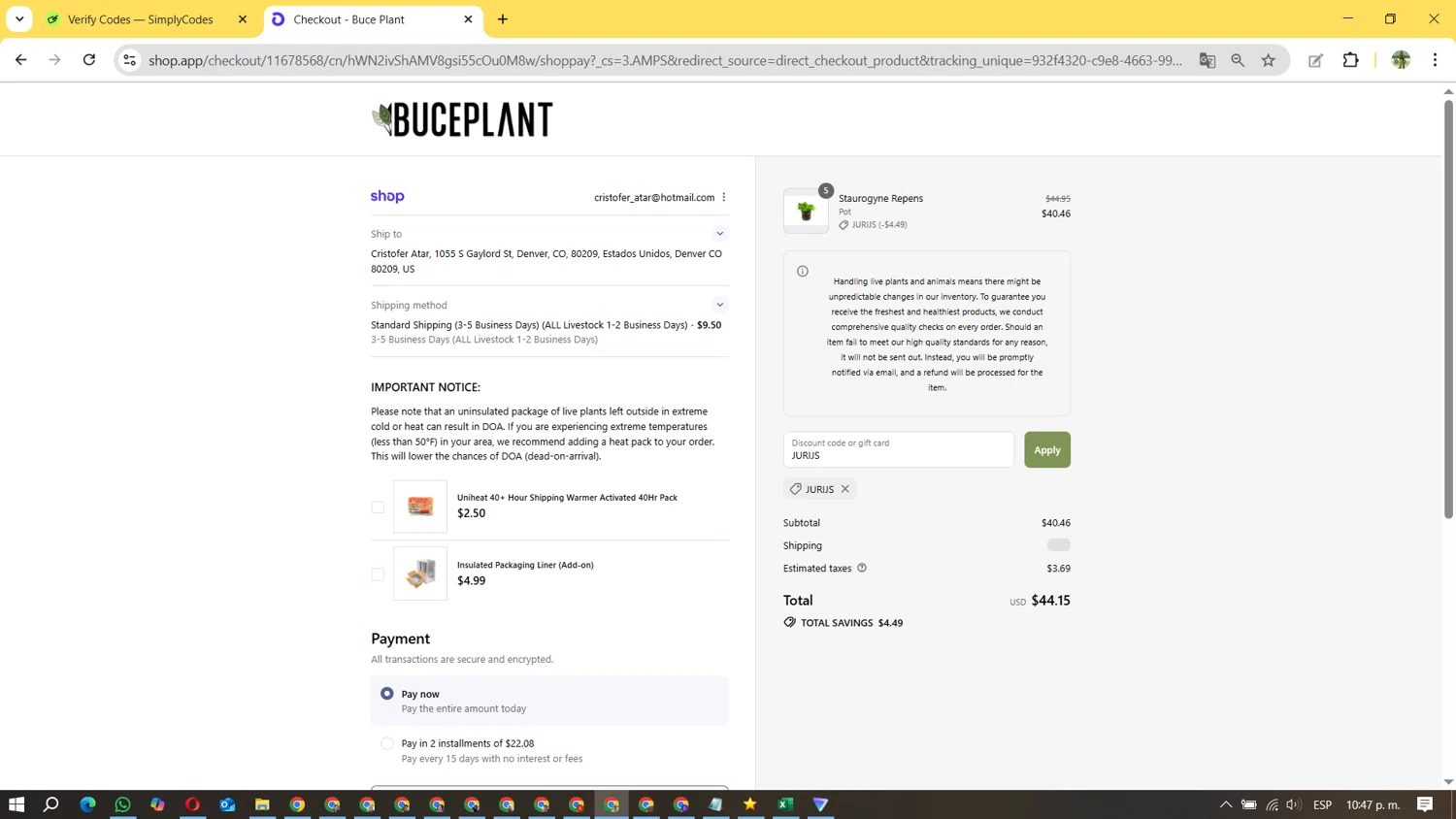Viewport: 1456px width, 819px height.
Task: Click the translate page icon
Action: [x=1208, y=60]
